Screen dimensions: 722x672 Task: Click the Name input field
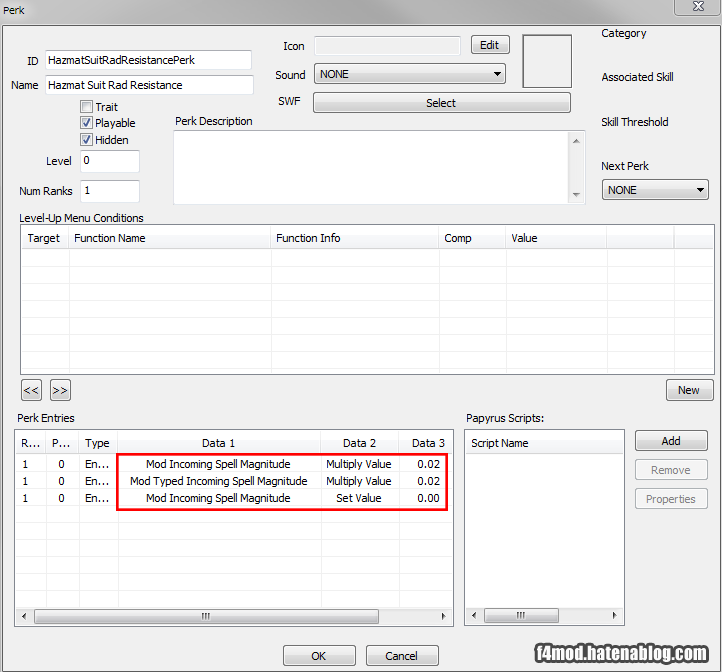(149, 85)
